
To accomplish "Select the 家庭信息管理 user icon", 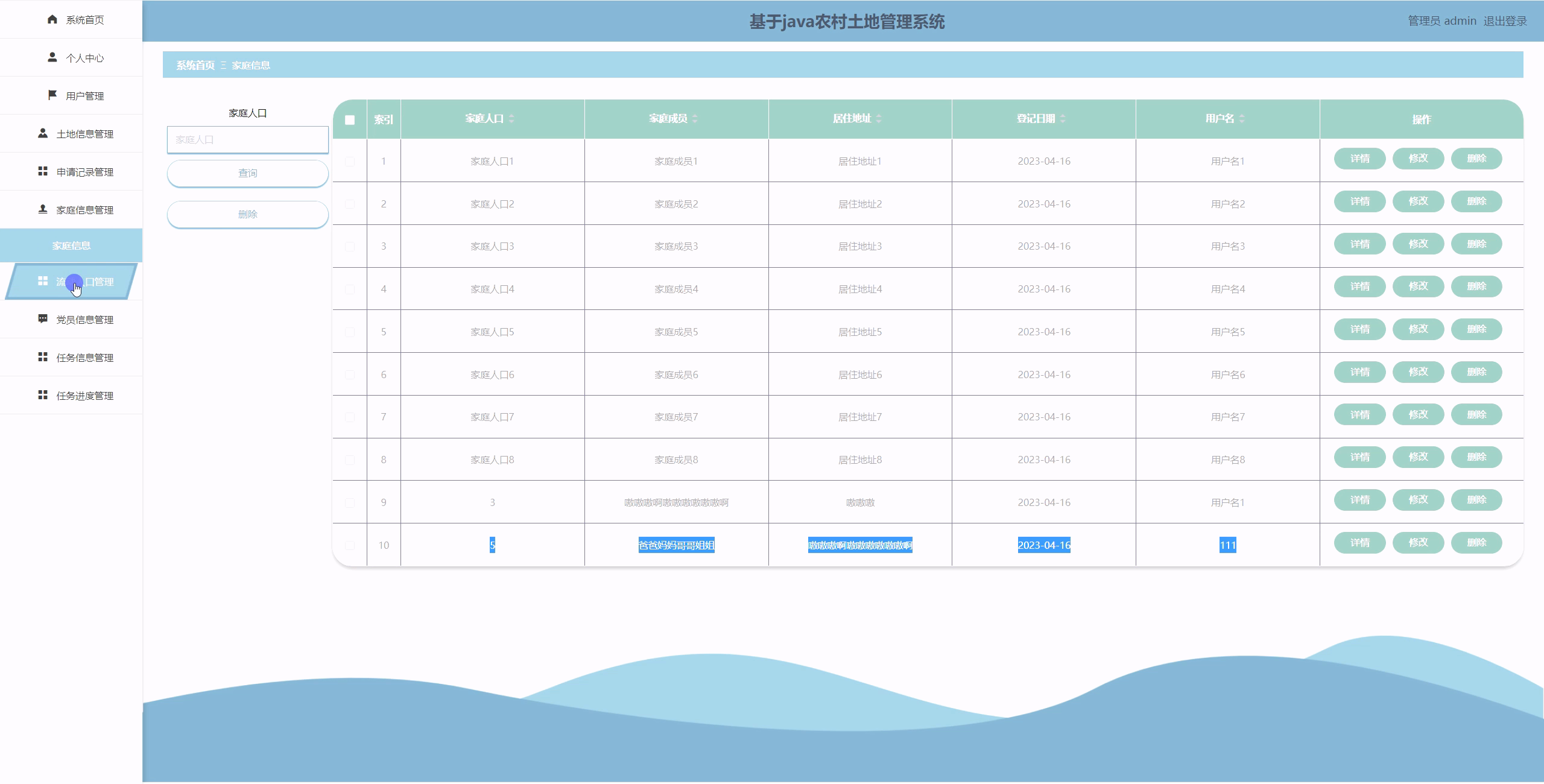I will coord(43,209).
